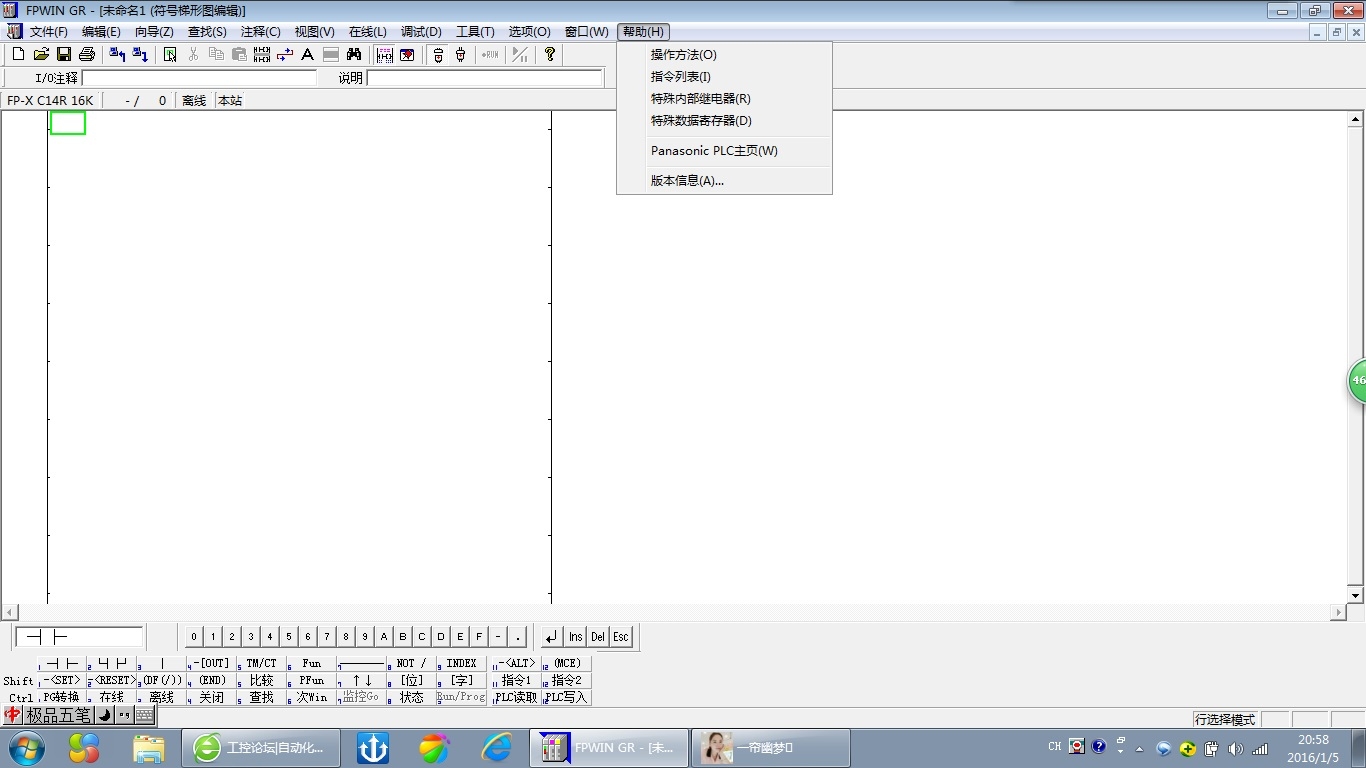Click the instruction entry field showing contact symbol
1366x768 pixels.
pos(80,637)
